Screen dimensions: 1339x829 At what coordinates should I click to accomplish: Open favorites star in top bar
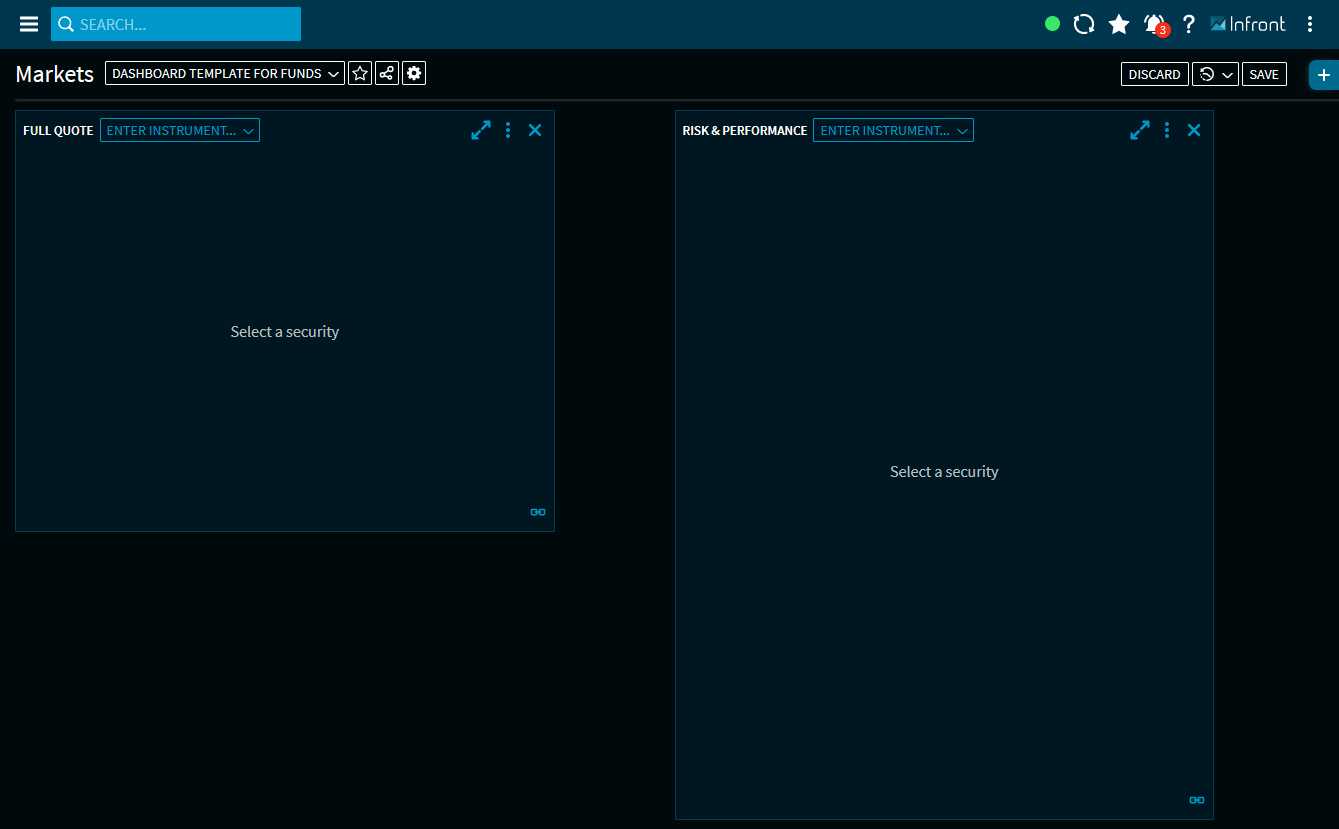point(1119,24)
